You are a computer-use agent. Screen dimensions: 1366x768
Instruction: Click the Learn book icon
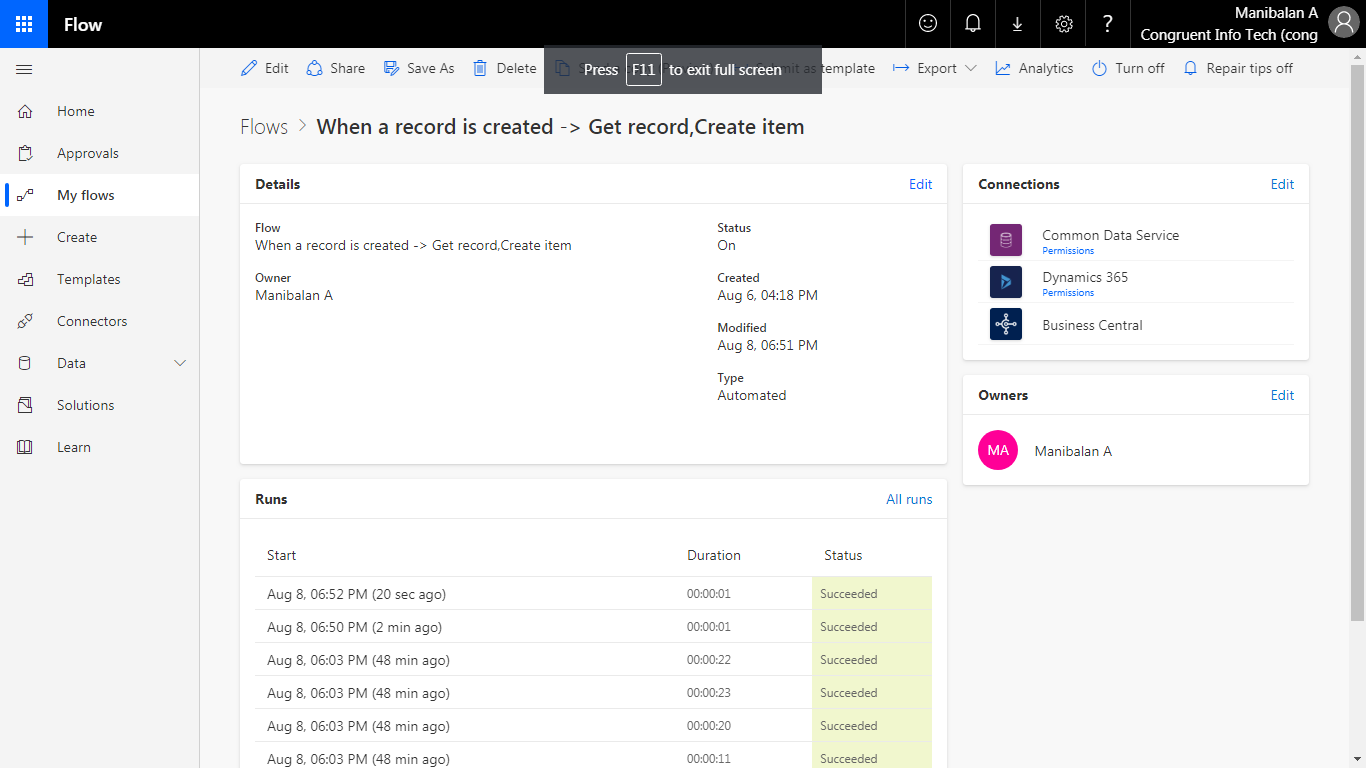[x=25, y=447]
